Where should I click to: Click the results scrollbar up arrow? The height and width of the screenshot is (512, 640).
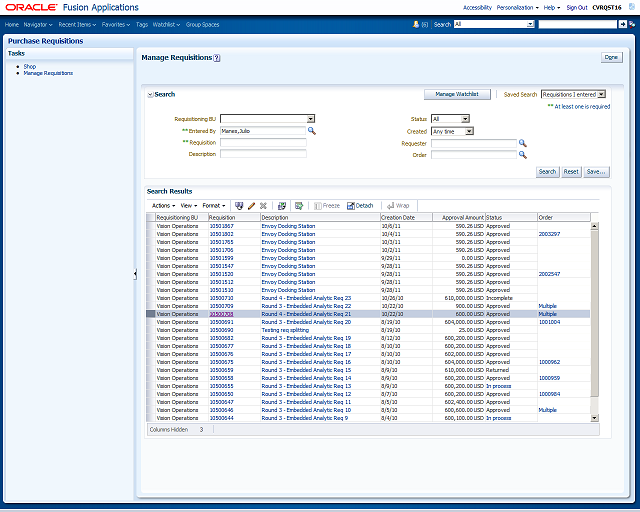coord(594,226)
